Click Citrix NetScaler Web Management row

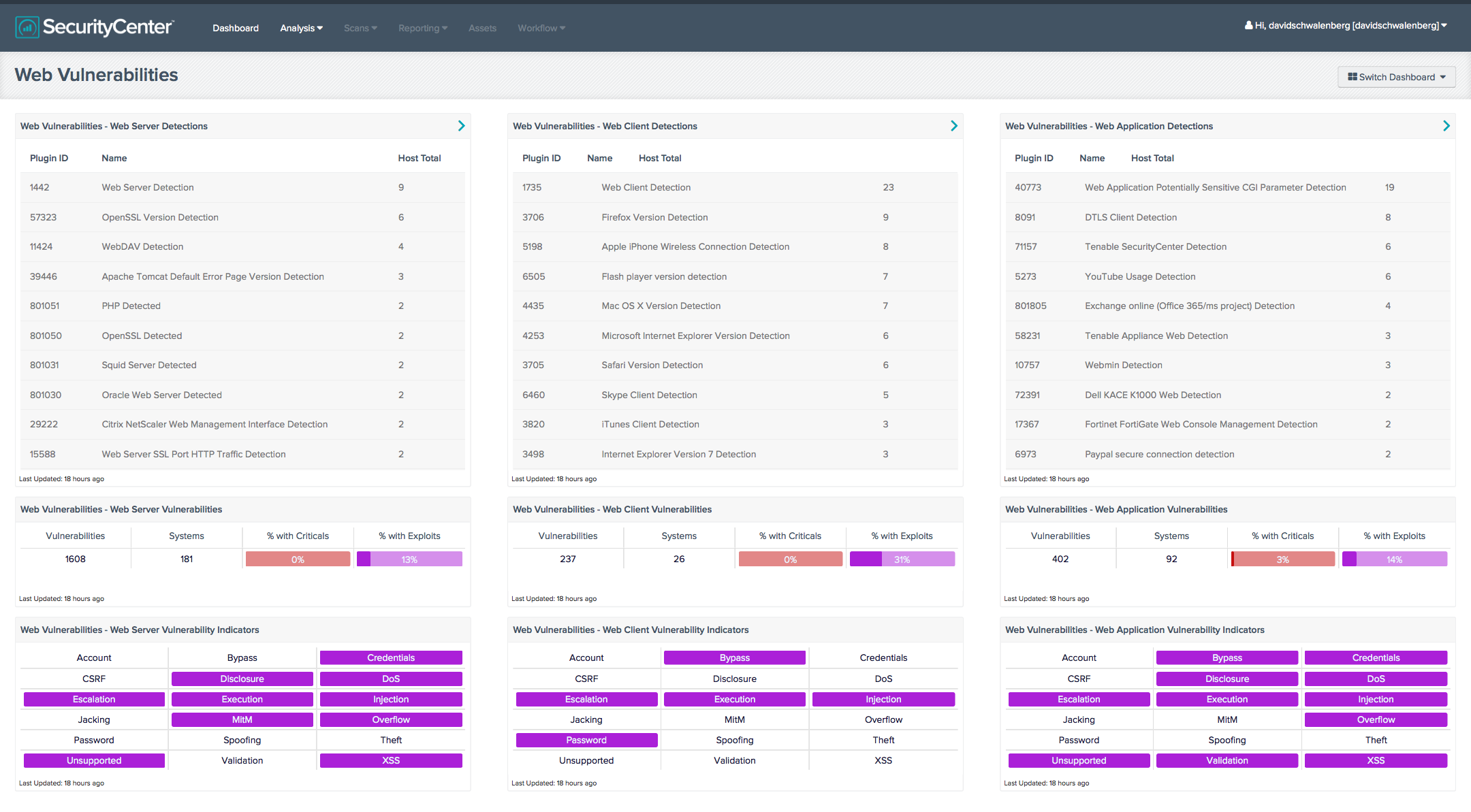click(243, 424)
